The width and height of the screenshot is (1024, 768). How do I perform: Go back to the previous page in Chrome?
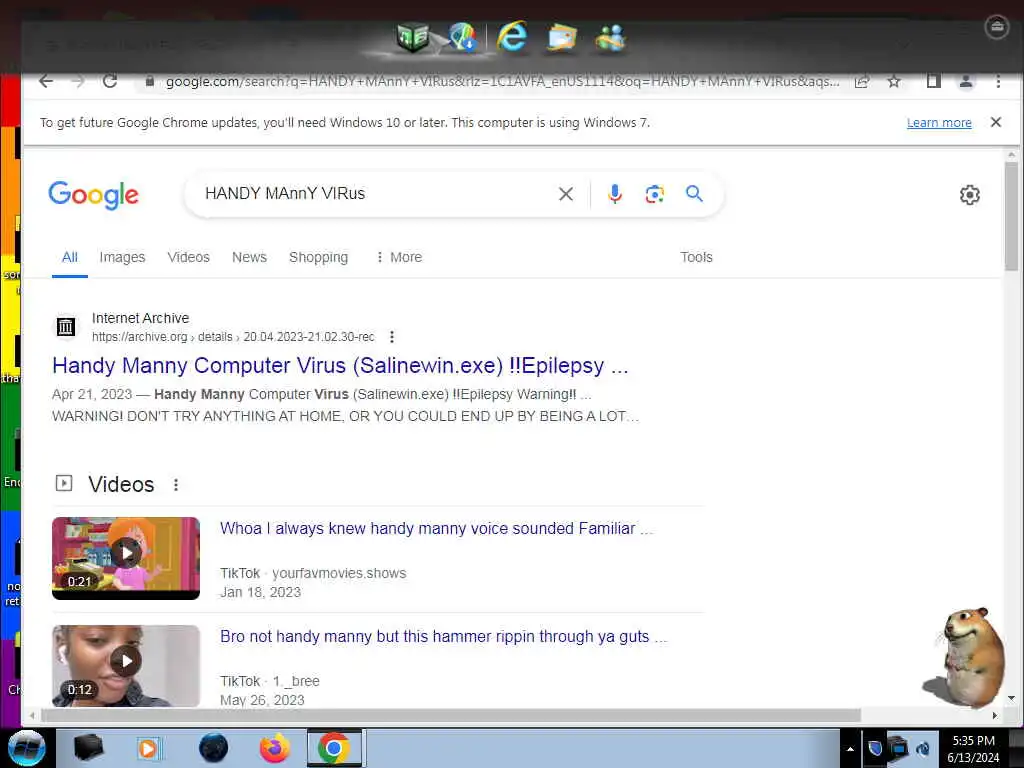[46, 82]
